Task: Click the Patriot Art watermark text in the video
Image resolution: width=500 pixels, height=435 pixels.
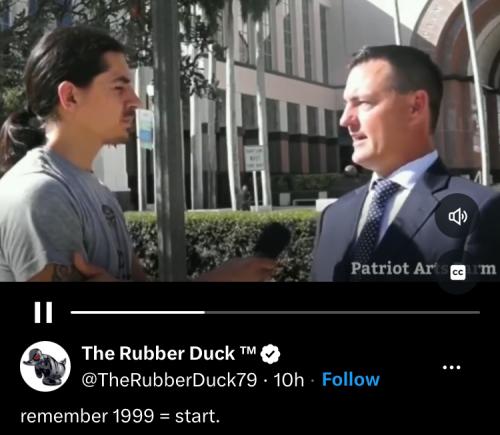Action: (x=423, y=268)
